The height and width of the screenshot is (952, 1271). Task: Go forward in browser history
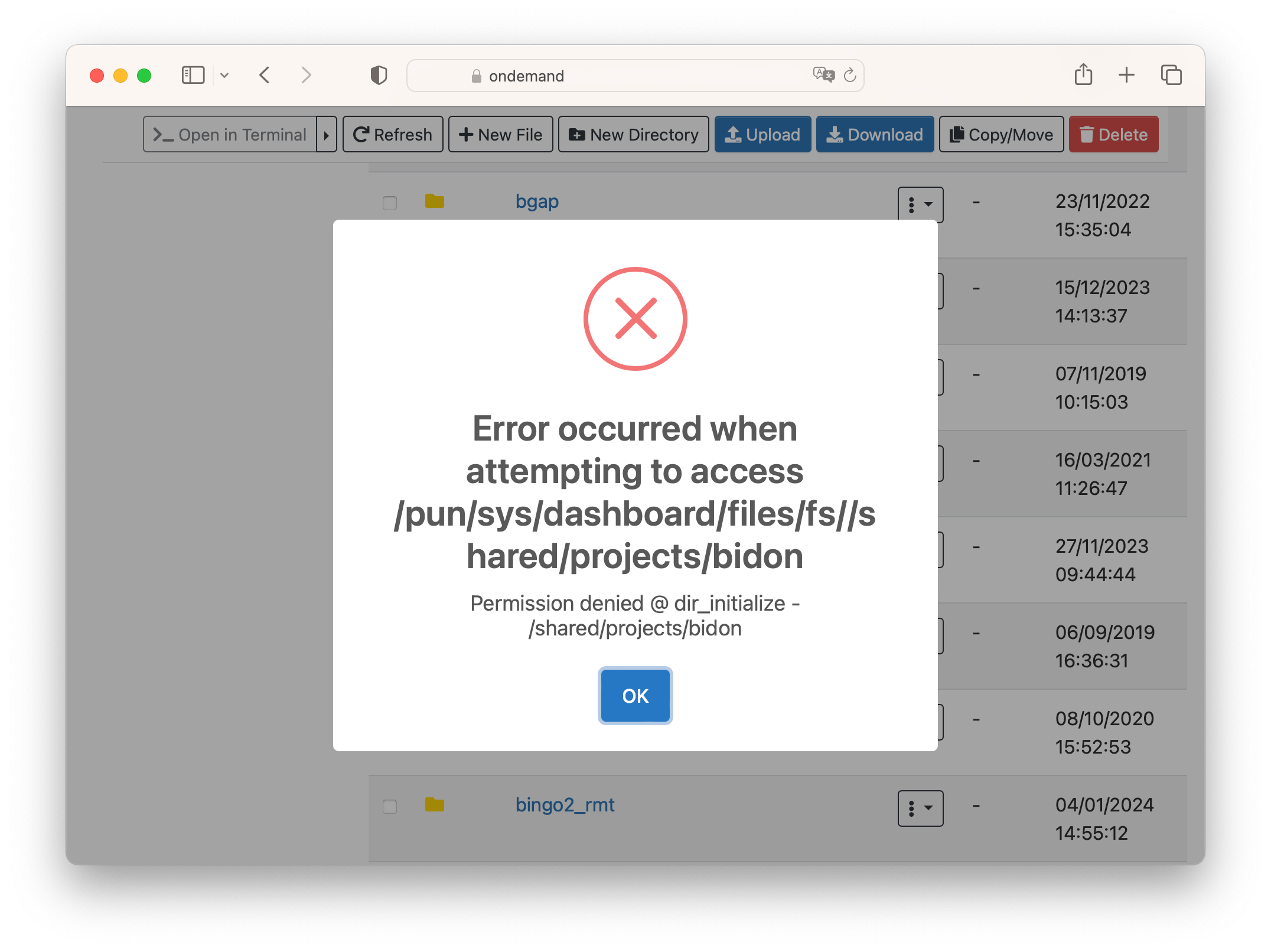tap(306, 75)
